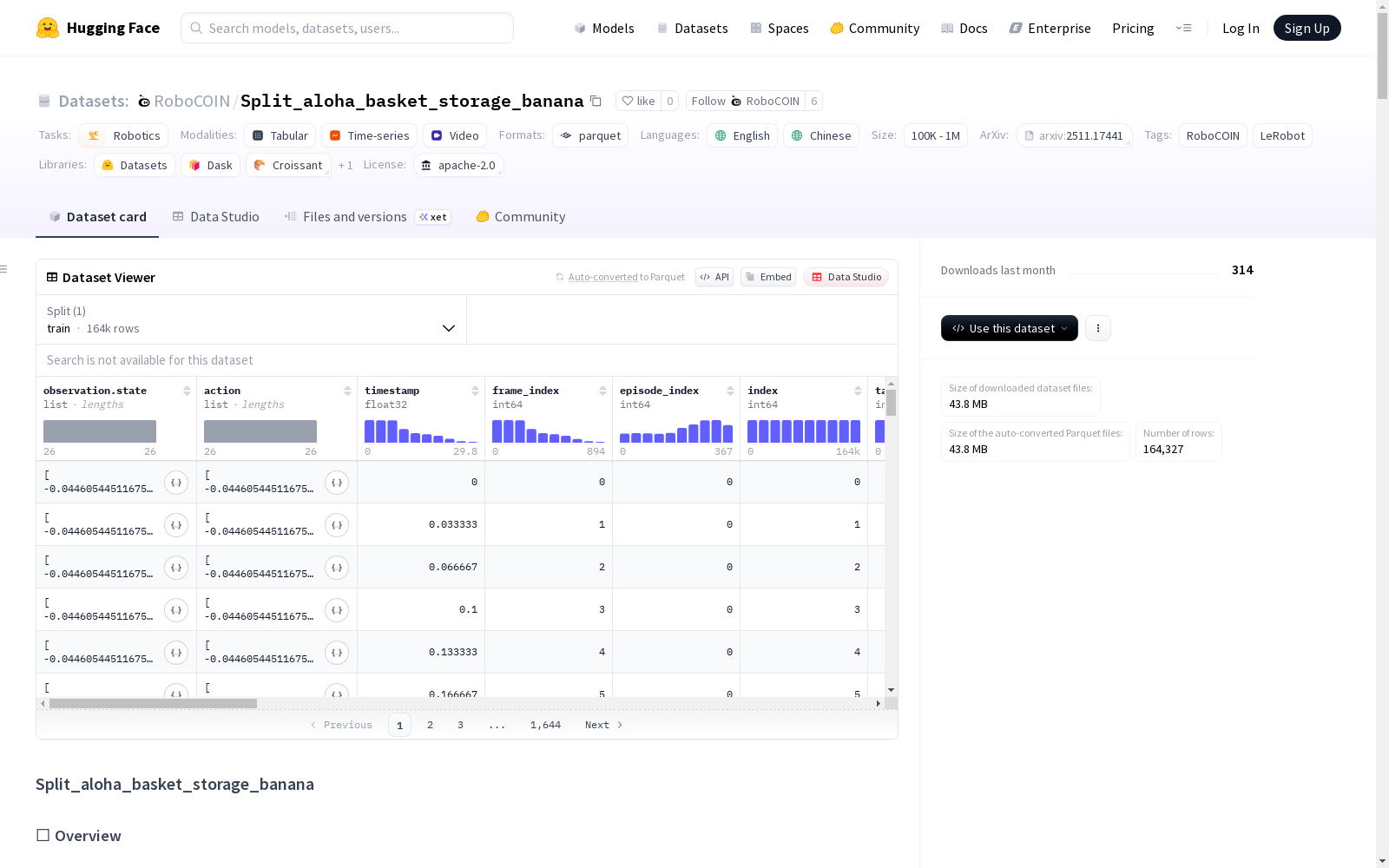Viewport: 1389px width, 868px height.
Task: Go to Models in the top navigation
Action: point(604,28)
